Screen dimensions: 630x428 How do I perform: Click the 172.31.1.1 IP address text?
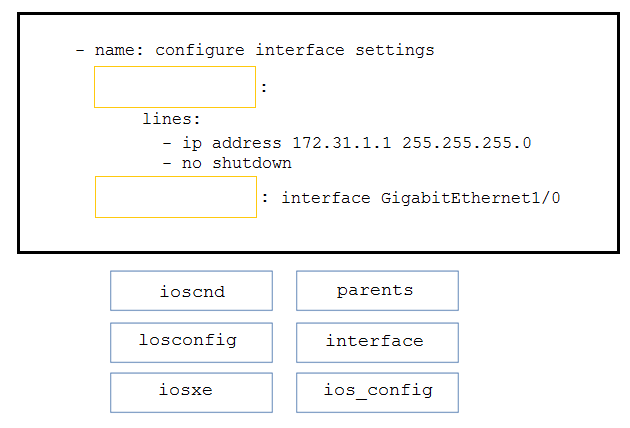342,143
